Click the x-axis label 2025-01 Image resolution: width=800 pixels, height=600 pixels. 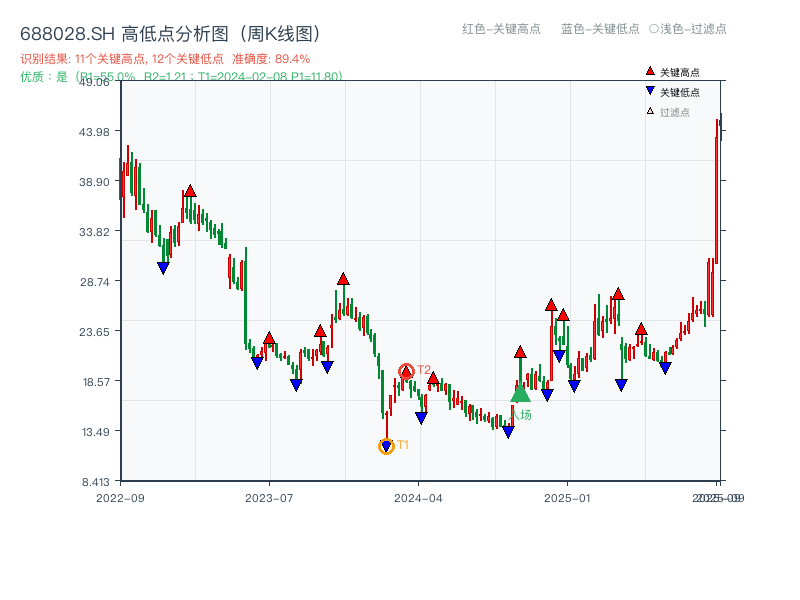[567, 498]
